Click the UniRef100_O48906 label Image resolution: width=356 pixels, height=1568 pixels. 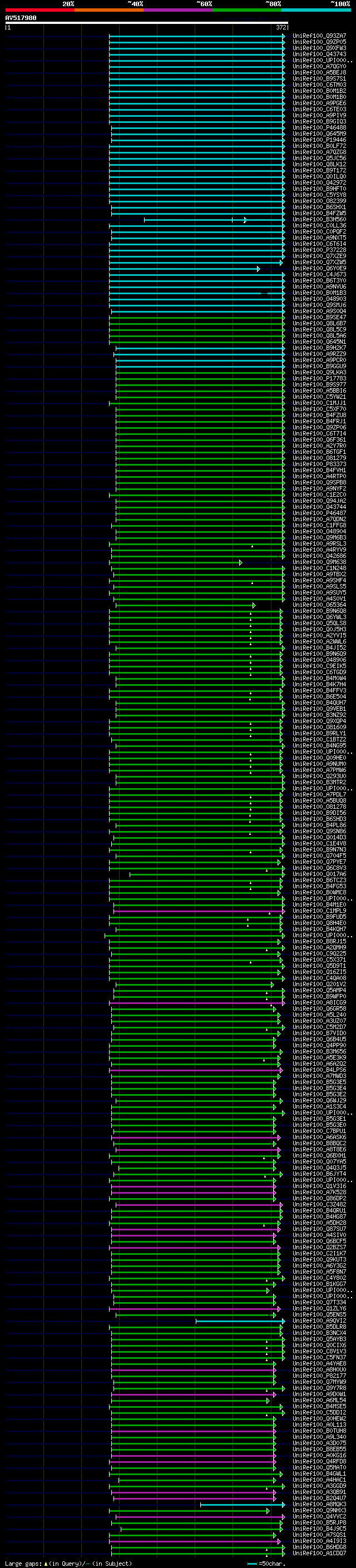point(319,660)
